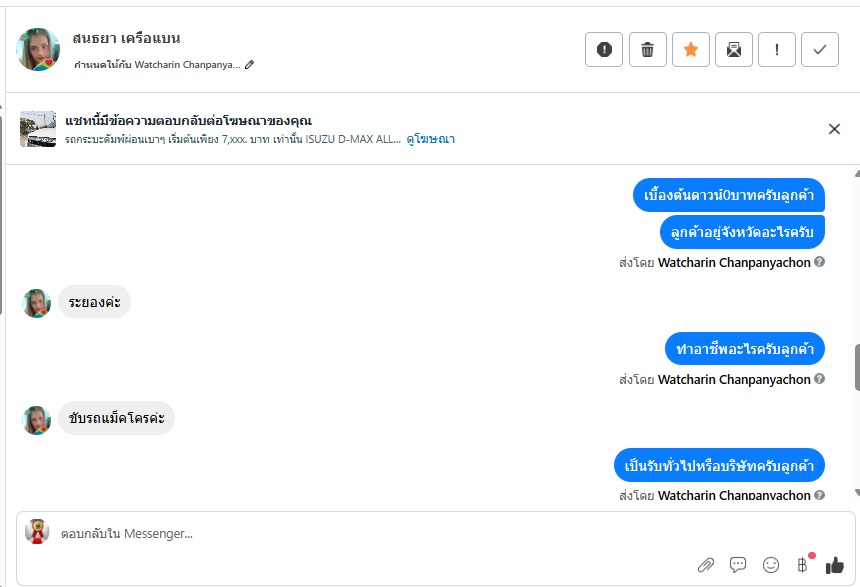
Task: Open the emoji picker
Action: (x=770, y=565)
